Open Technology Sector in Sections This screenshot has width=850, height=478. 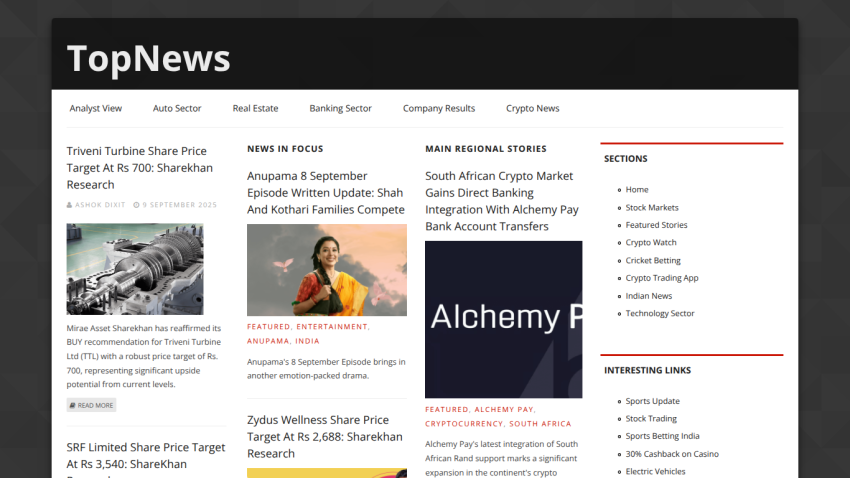coord(660,313)
